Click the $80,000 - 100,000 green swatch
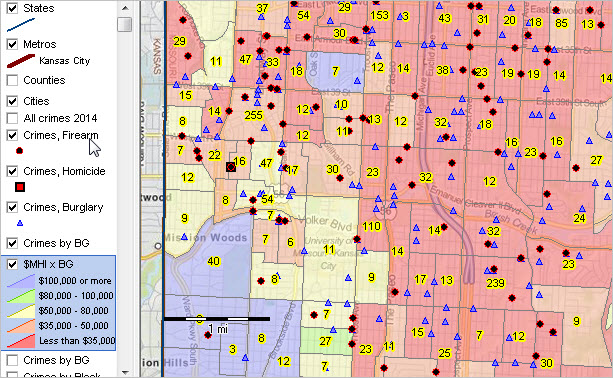Viewport: 613px width, 378px height. [21, 296]
